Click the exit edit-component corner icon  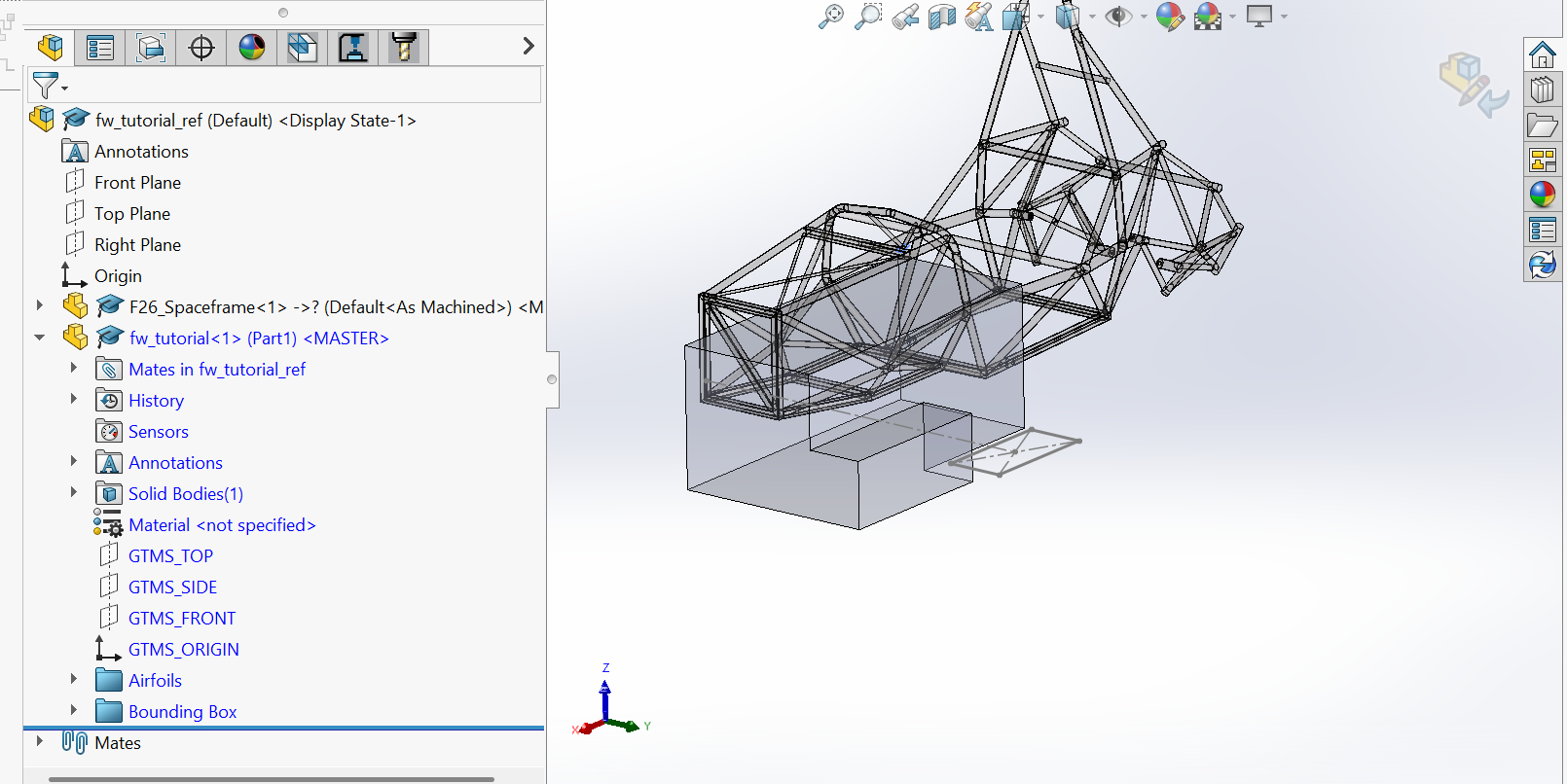1474,85
